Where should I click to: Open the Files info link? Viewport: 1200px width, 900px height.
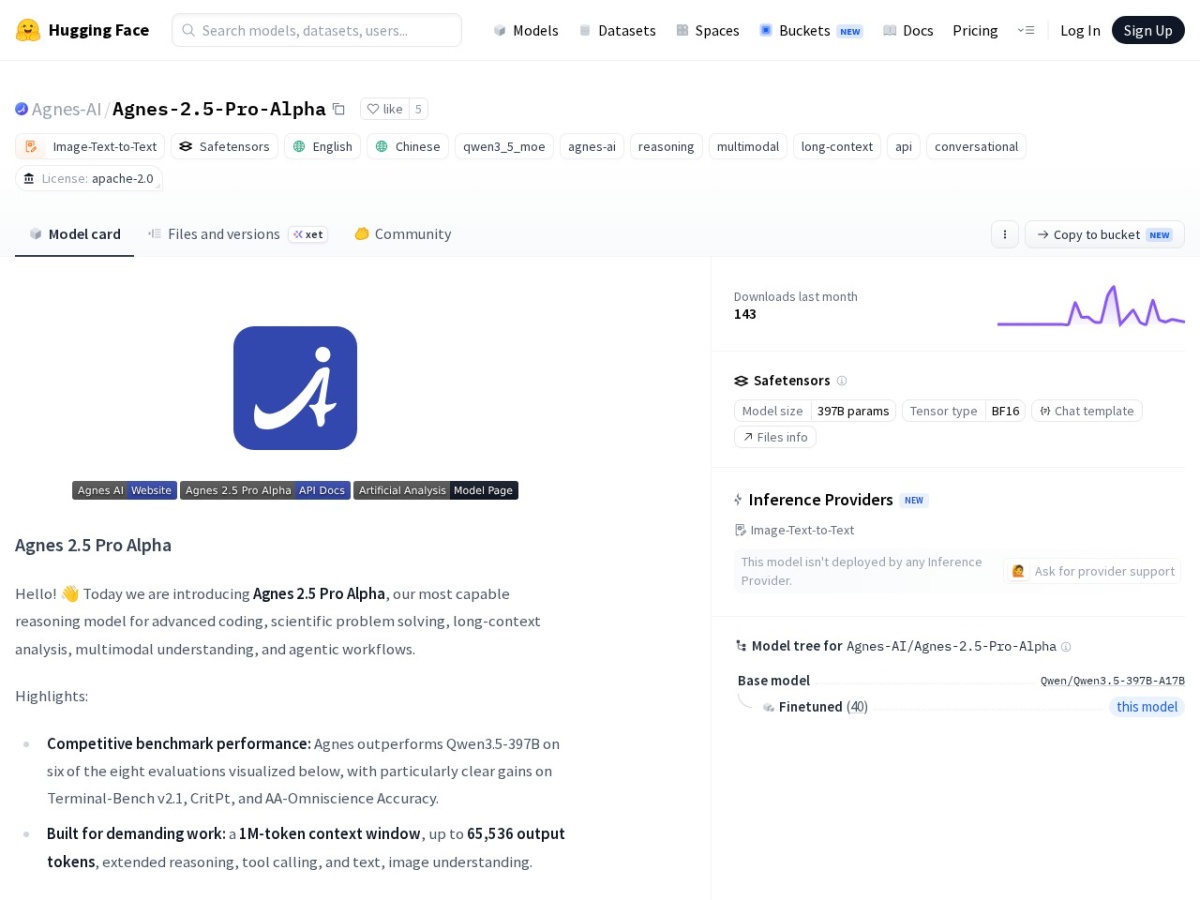tap(775, 437)
